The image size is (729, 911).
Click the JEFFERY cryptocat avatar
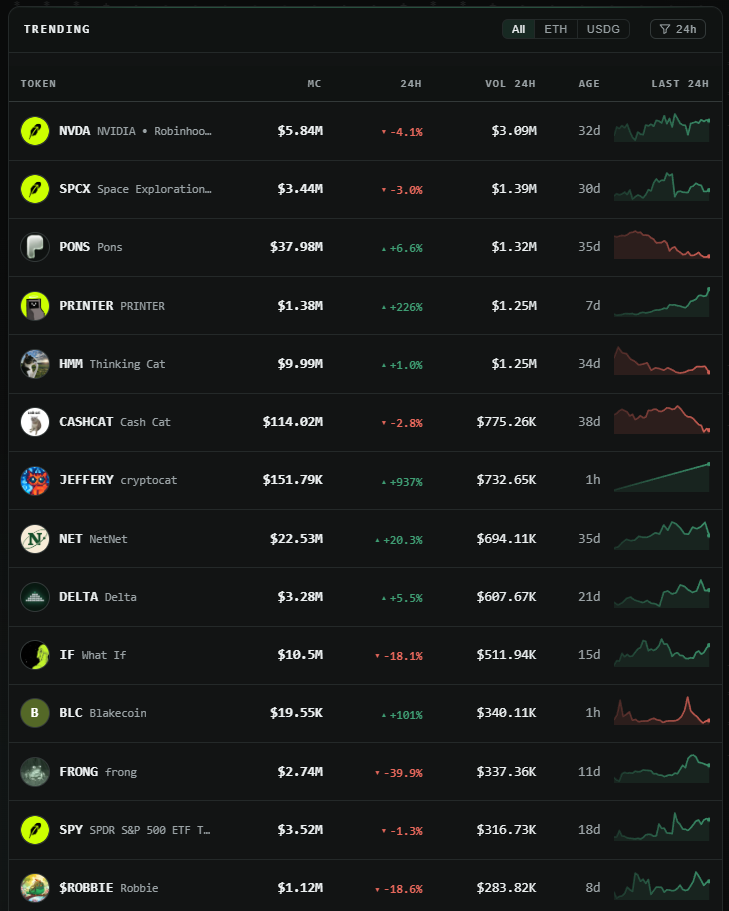tap(35, 480)
